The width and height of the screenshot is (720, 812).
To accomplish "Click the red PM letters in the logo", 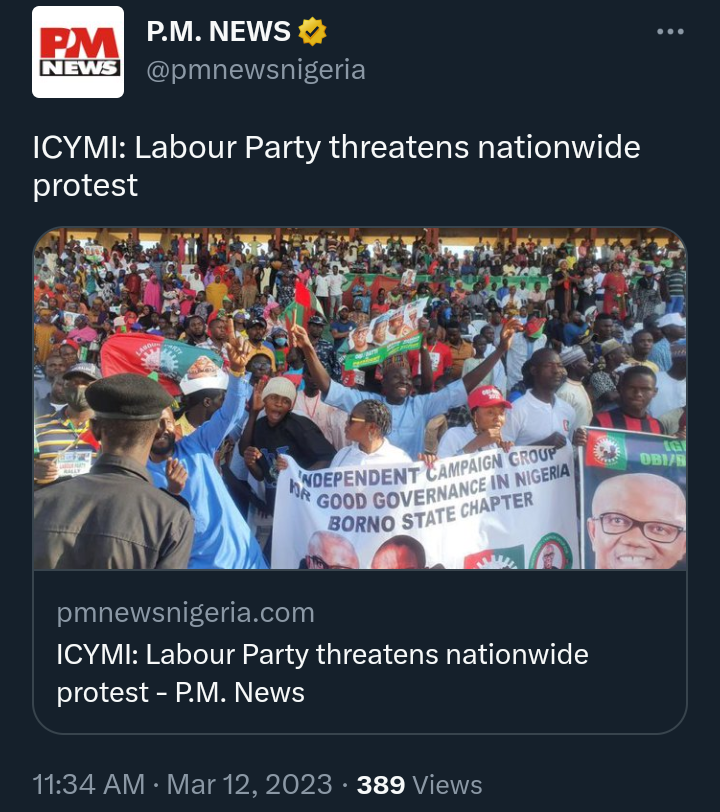I will tap(79, 42).
